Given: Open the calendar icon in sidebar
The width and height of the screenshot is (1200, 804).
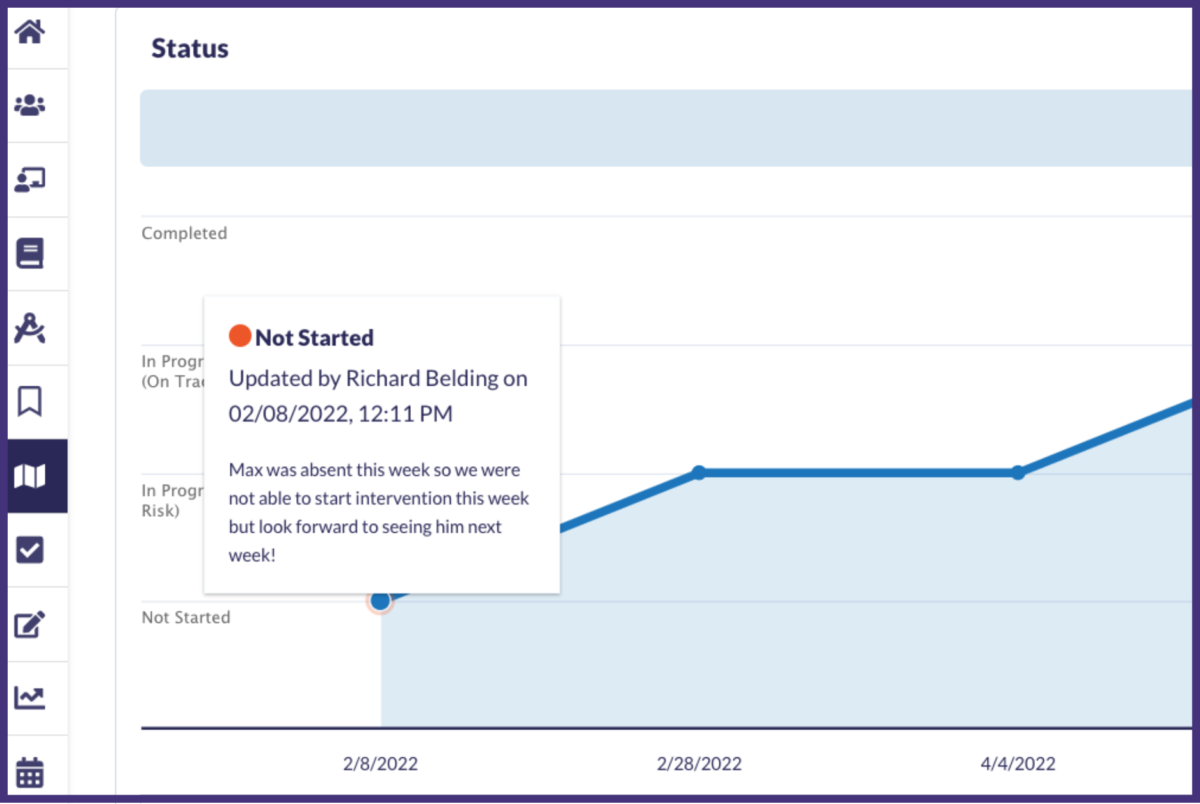Looking at the screenshot, I should click(30, 772).
